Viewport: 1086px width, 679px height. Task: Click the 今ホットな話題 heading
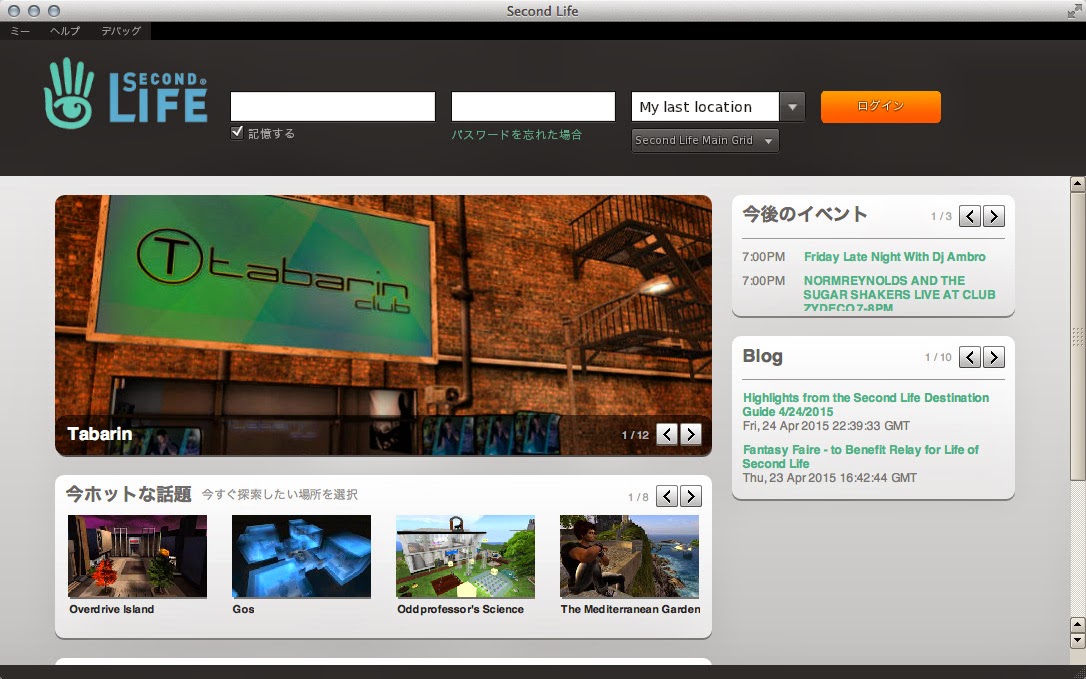[x=128, y=494]
